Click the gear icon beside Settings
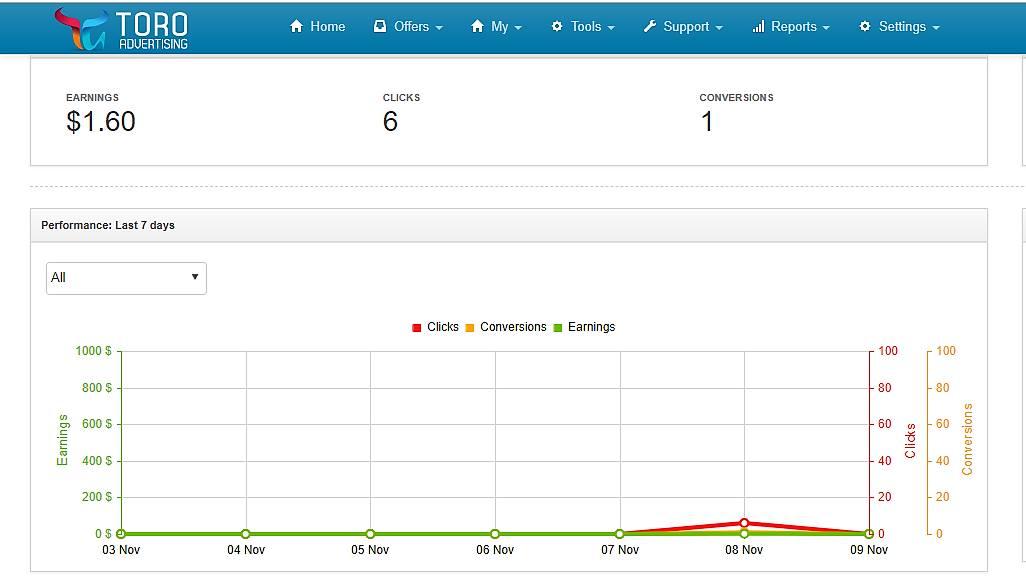The image size is (1026, 577). click(865, 26)
